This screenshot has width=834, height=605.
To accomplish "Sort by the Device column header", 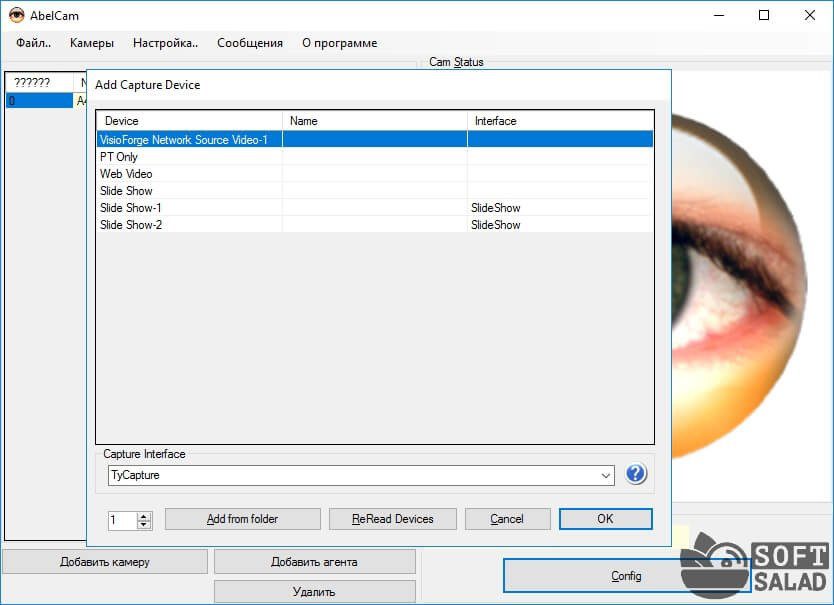I will point(189,121).
